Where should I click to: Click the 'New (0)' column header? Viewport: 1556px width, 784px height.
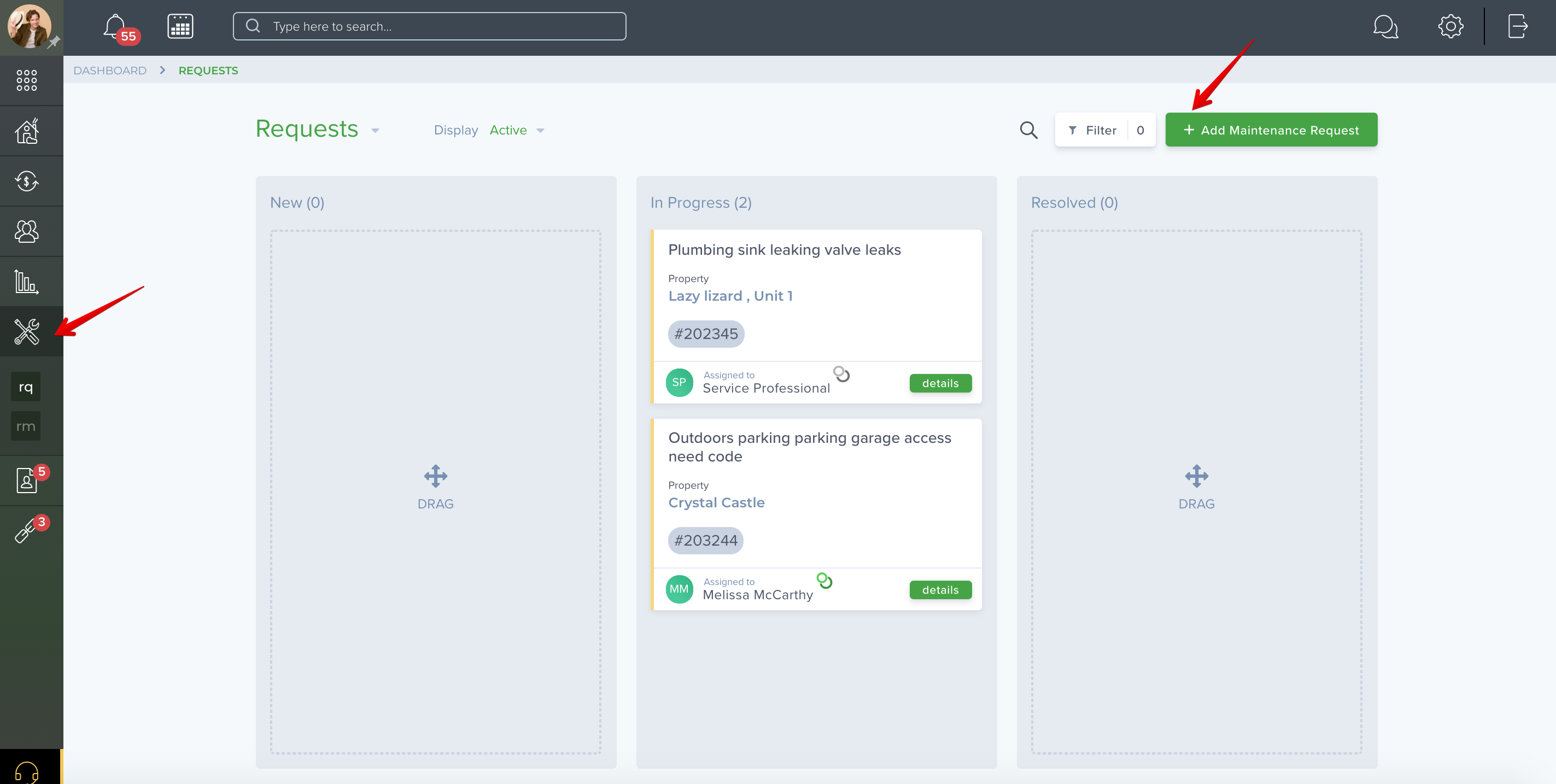(297, 203)
